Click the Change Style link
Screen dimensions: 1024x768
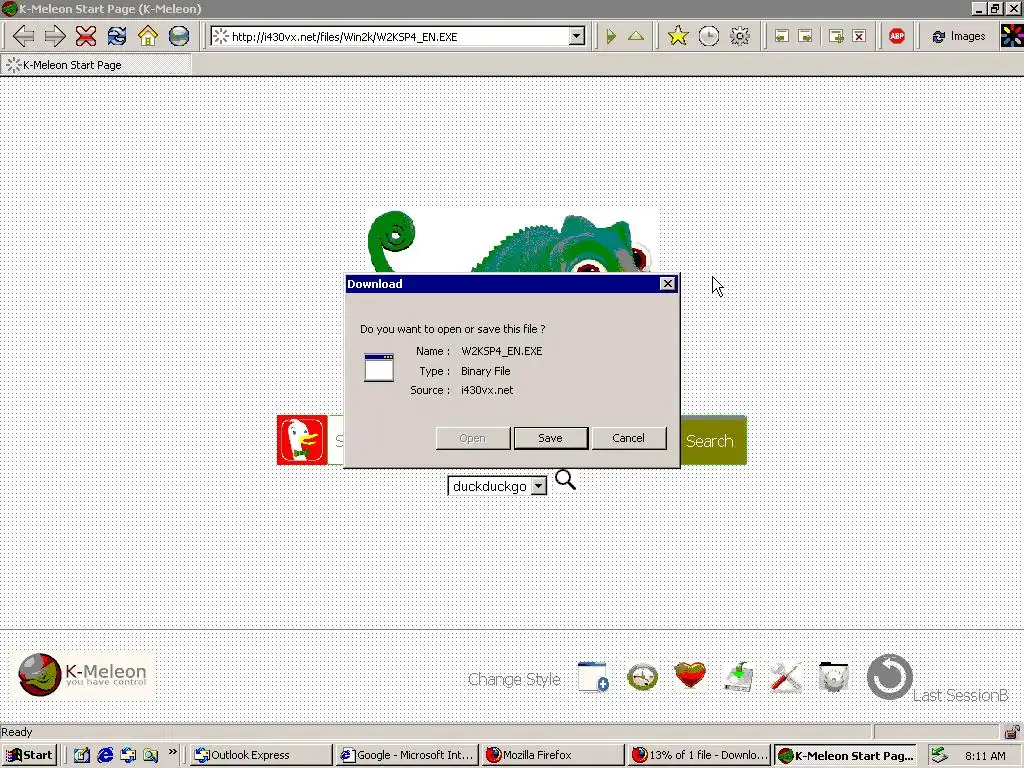(514, 679)
